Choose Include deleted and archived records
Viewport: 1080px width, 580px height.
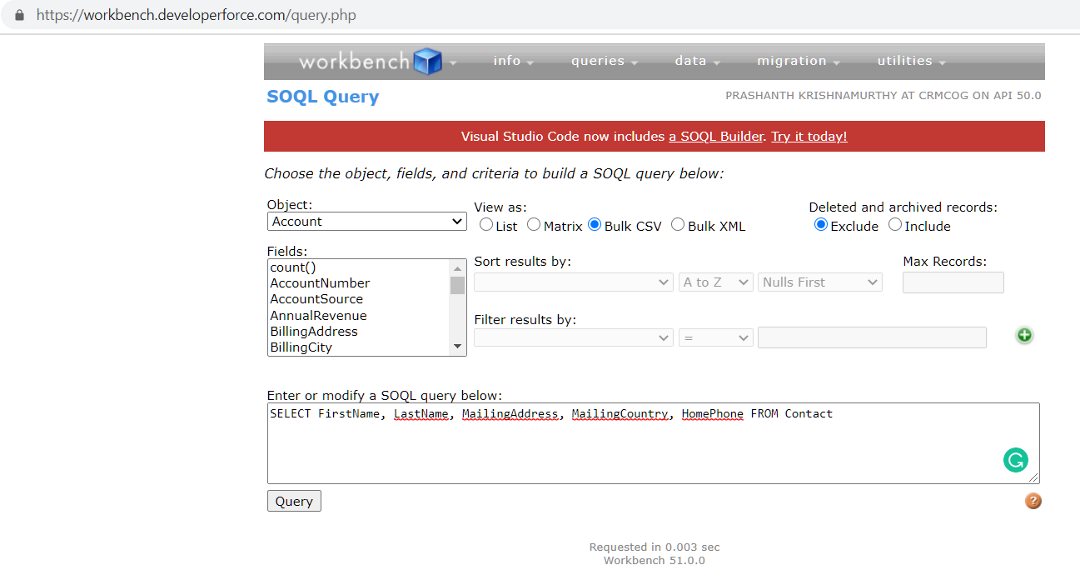[x=895, y=225]
